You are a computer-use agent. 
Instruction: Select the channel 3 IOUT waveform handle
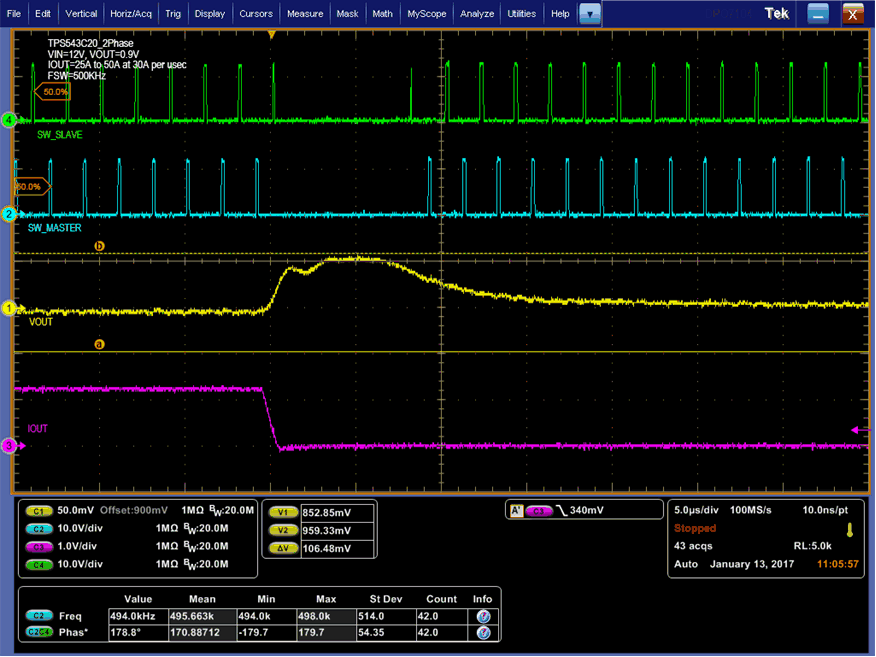(8, 446)
